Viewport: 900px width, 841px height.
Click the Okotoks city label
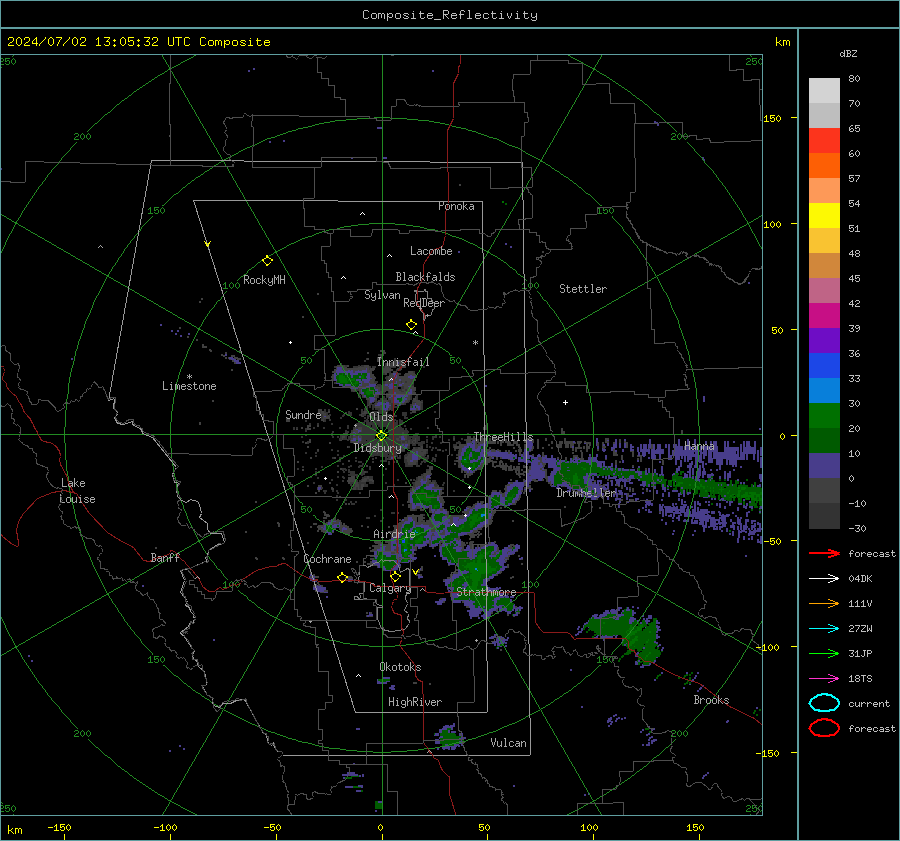point(401,667)
